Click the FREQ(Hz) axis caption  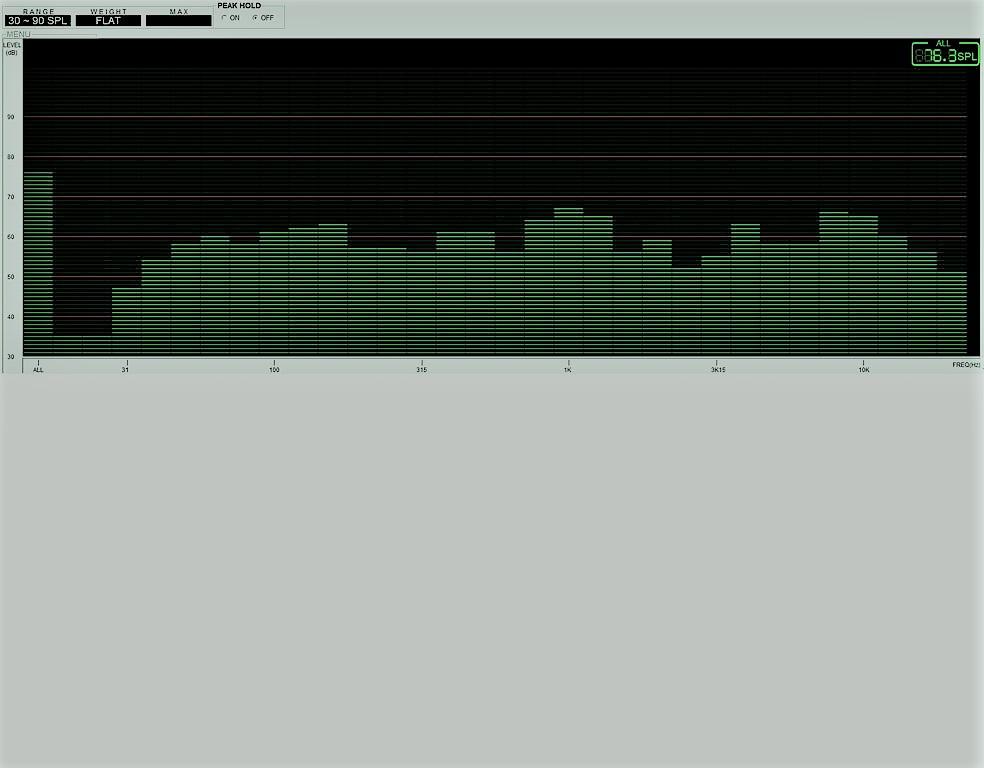pos(965,365)
